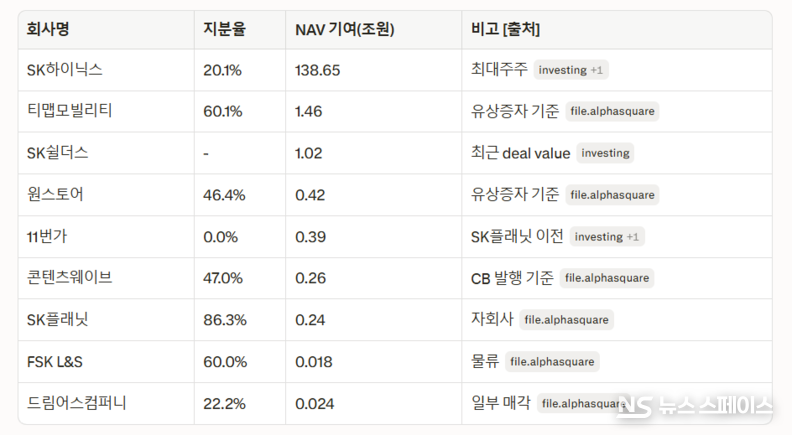This screenshot has width=792, height=435.
Task: Click investing source chip in SK쉴더스 row
Action: (605, 153)
